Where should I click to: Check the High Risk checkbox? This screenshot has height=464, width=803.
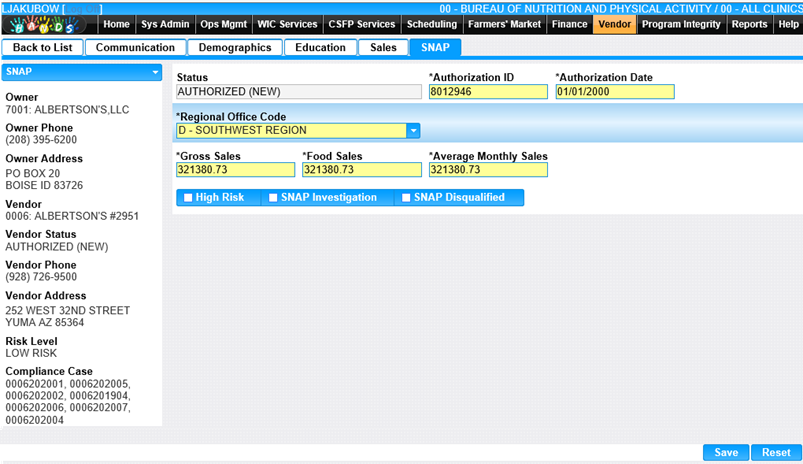[188, 198]
